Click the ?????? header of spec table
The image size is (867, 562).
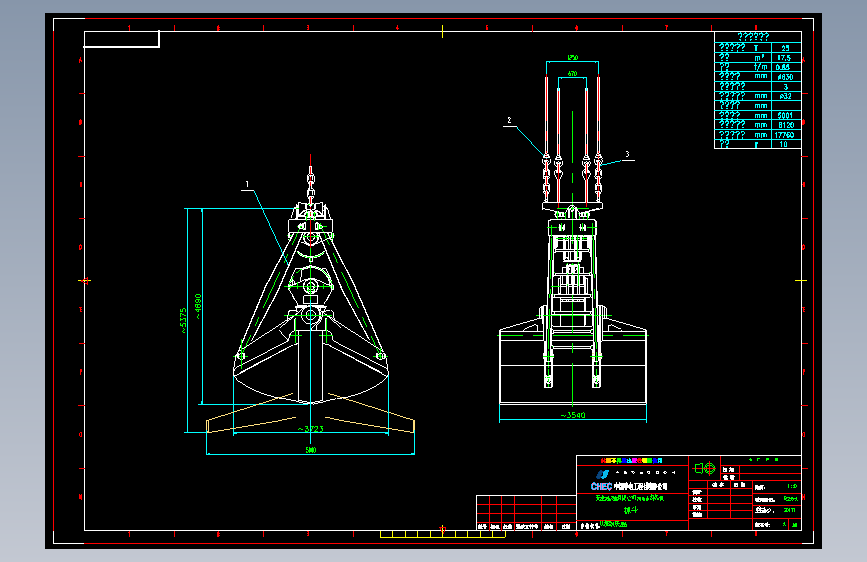(753, 37)
